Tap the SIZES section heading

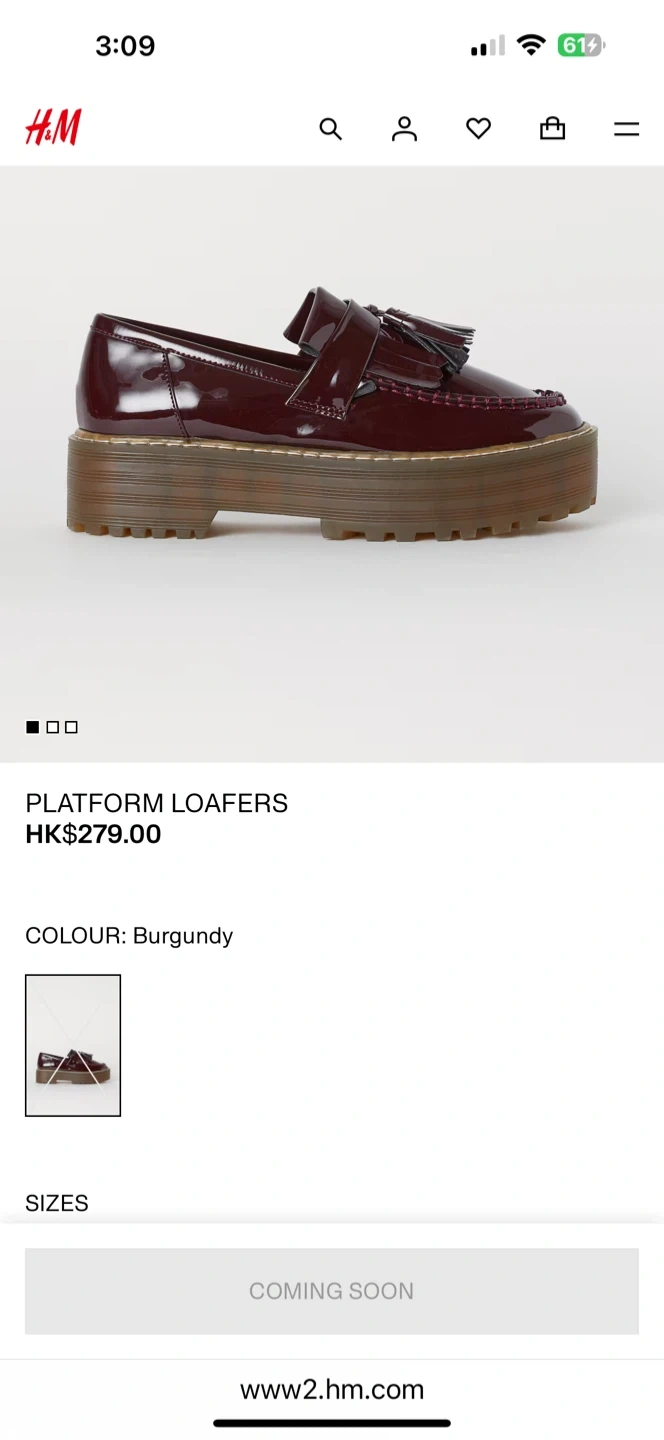click(x=57, y=1203)
